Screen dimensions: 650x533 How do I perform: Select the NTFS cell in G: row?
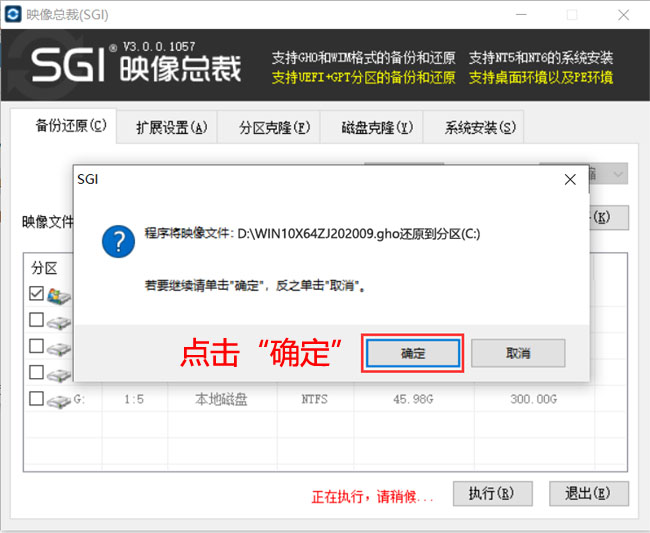tap(314, 399)
